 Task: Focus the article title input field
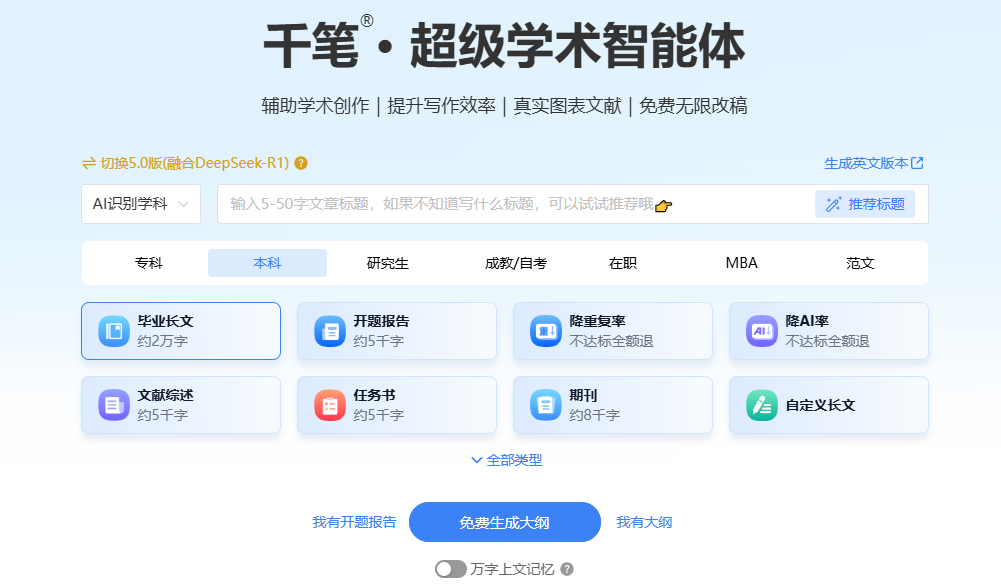tap(516, 204)
